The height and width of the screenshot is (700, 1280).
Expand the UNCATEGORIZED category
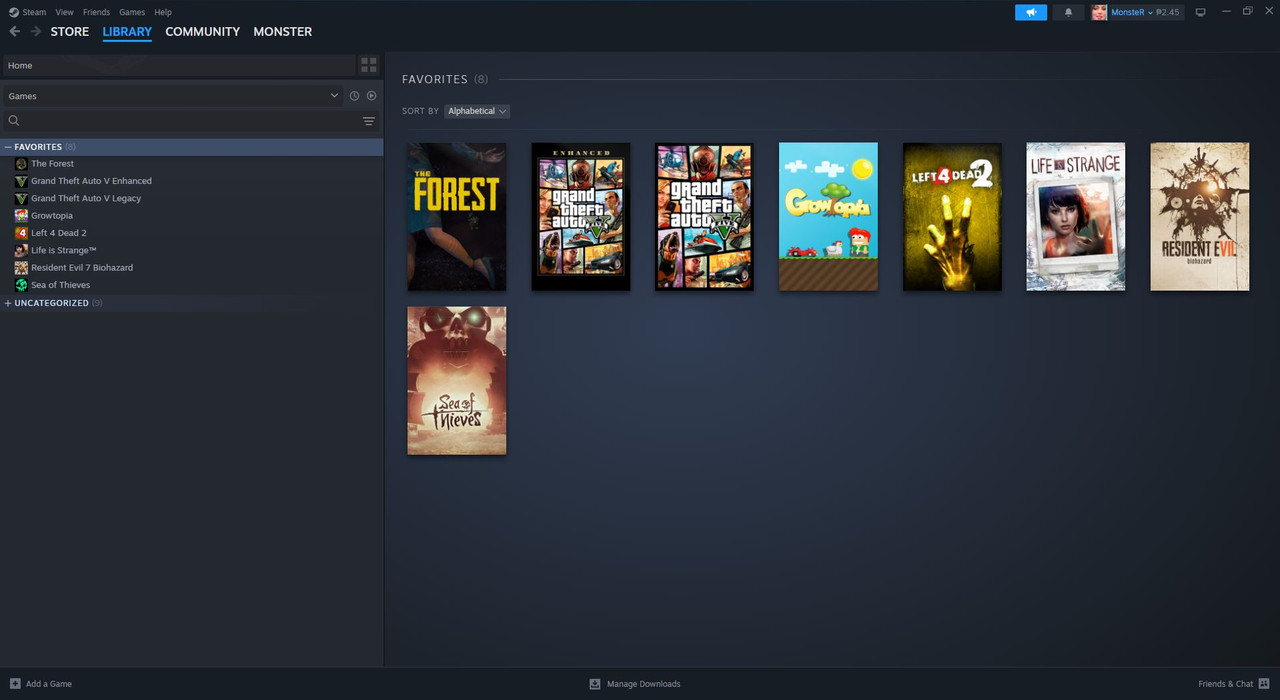coord(8,303)
